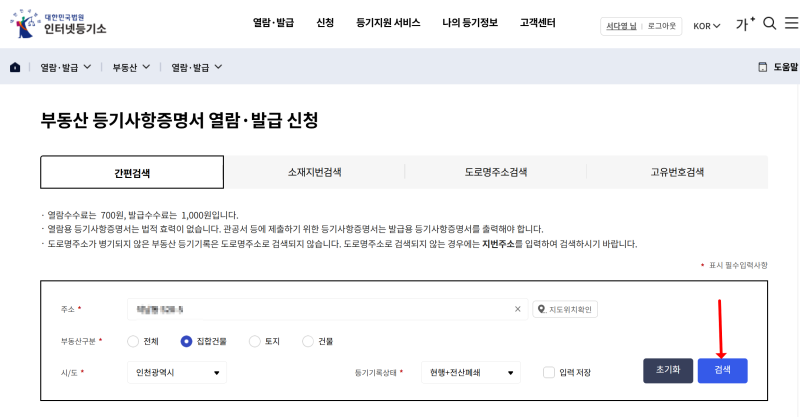Click the 초기화 reset button
The image size is (800, 417).
[668, 371]
